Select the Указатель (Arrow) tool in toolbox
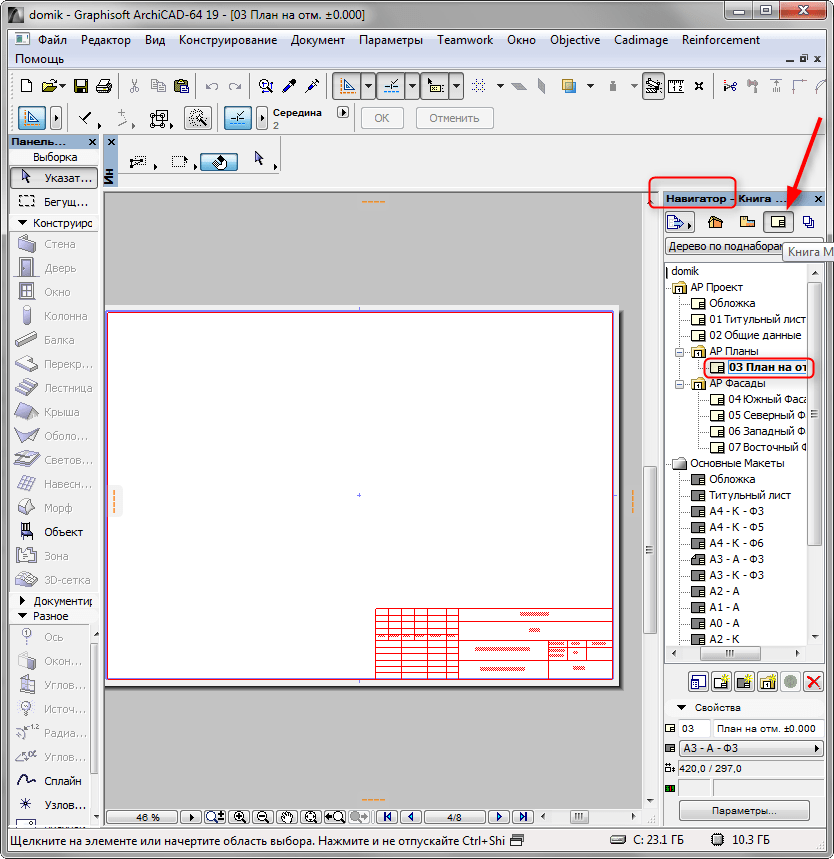834x859 pixels. pyautogui.click(x=54, y=178)
